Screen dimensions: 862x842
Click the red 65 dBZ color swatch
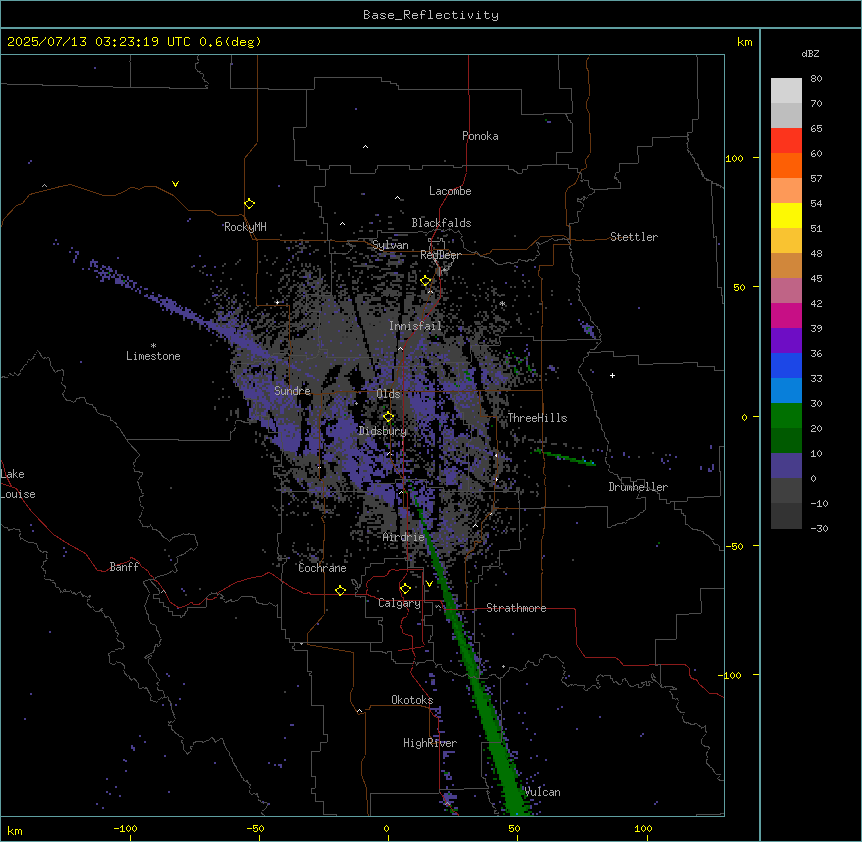[x=786, y=140]
